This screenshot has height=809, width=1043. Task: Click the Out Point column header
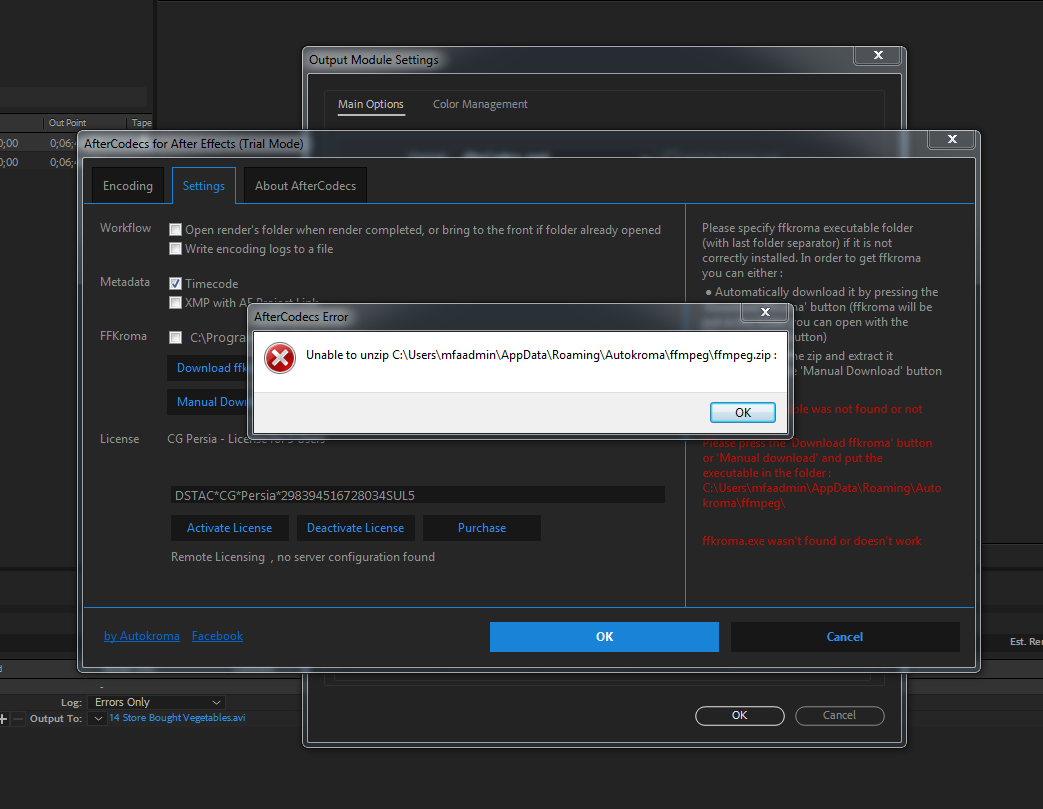point(67,122)
